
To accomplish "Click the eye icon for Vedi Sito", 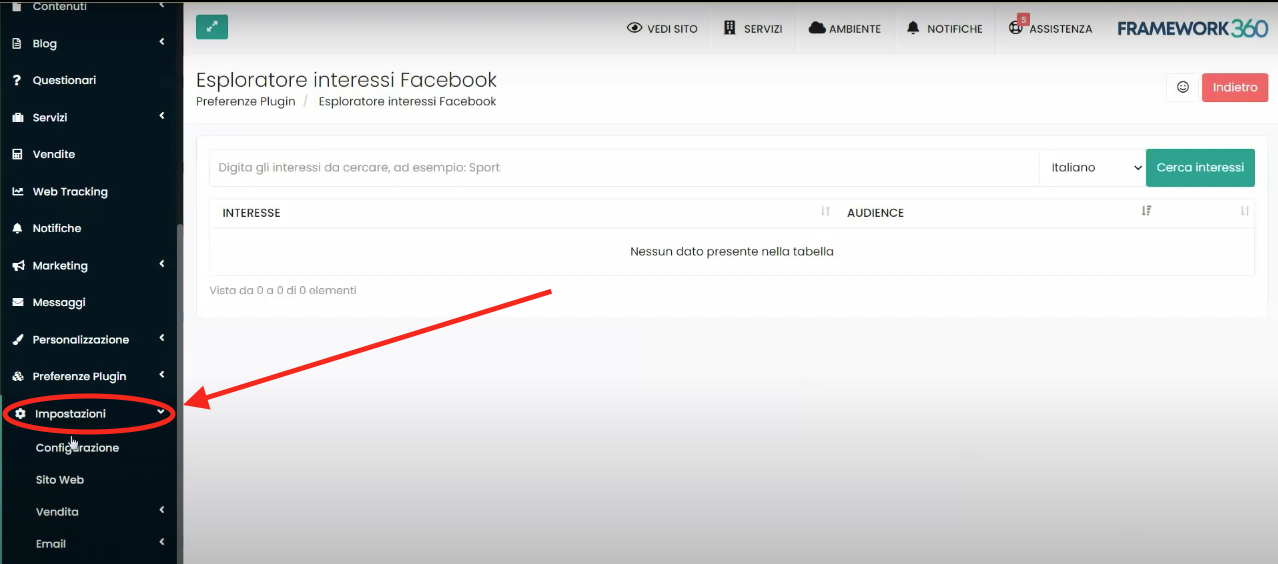I will coord(634,28).
